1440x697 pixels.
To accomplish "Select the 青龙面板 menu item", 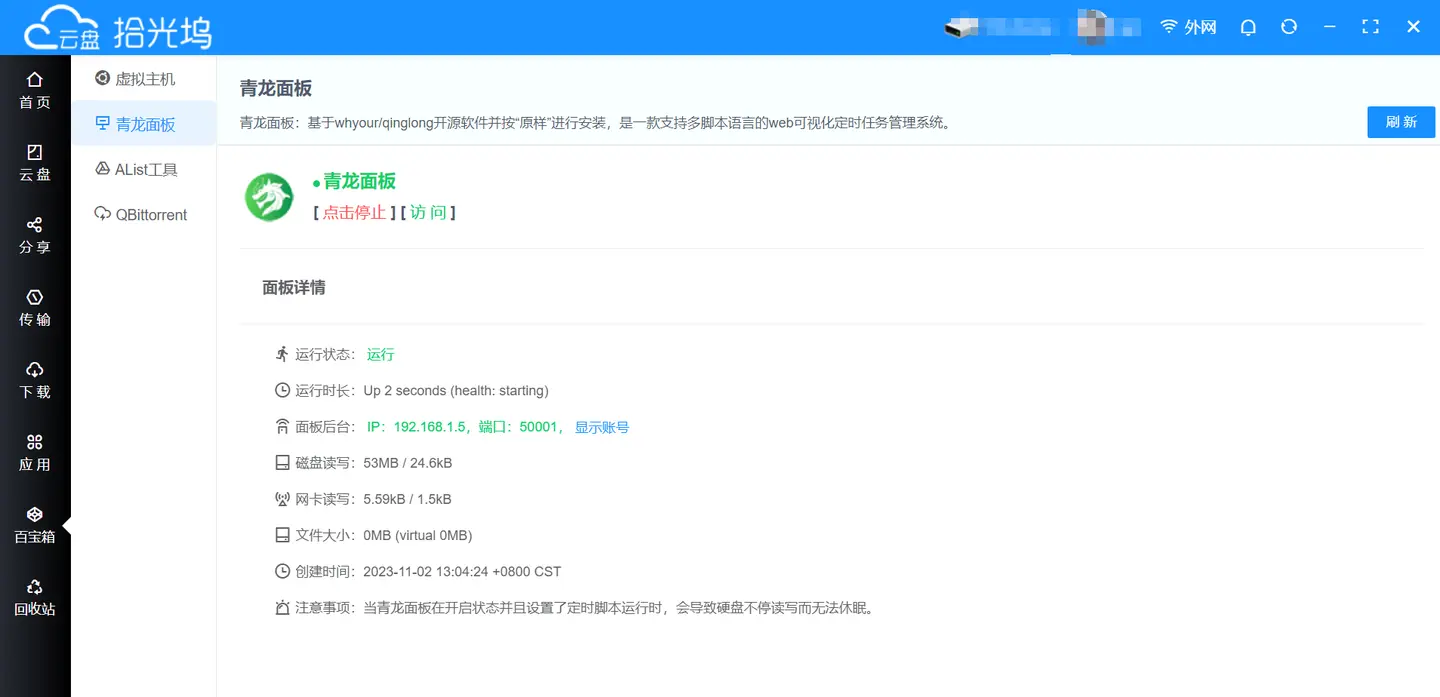I will (x=144, y=124).
